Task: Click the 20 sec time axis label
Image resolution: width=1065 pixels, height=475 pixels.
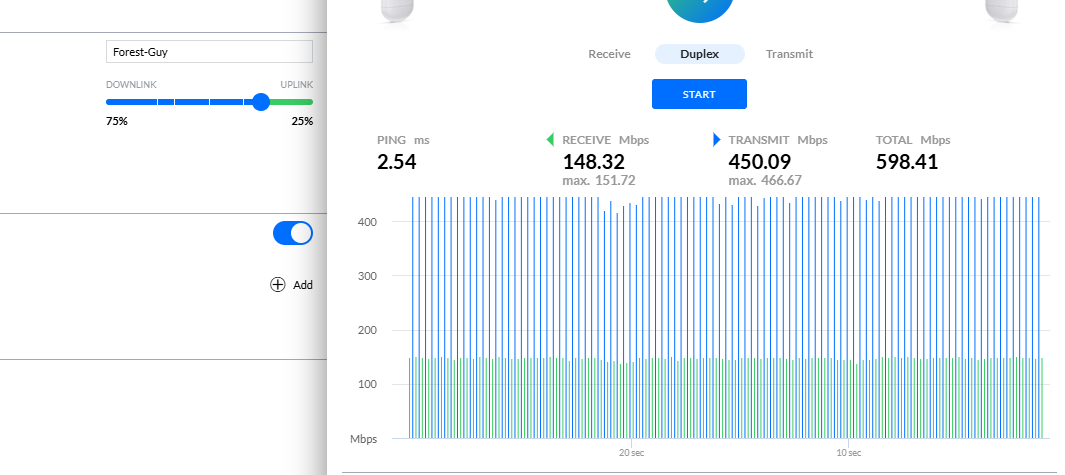Action: point(631,453)
